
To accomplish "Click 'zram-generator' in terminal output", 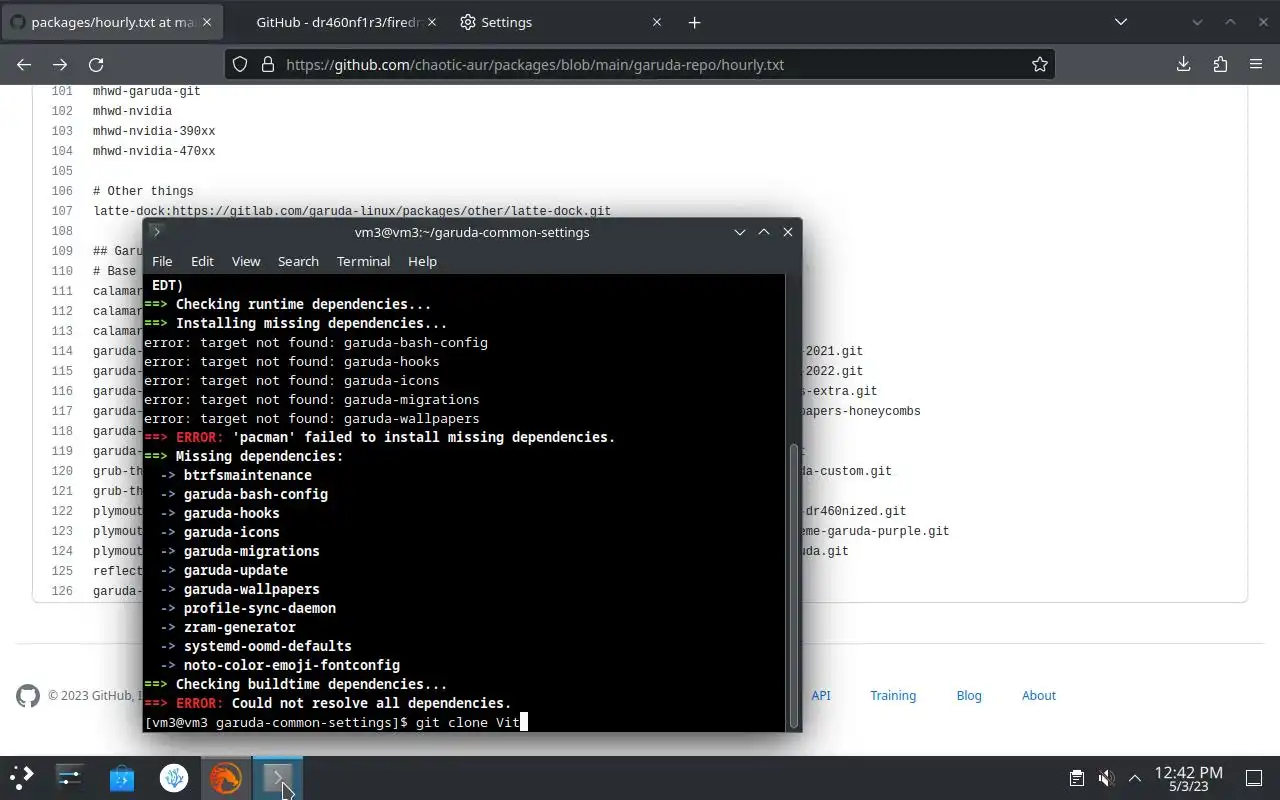I will [x=240, y=627].
